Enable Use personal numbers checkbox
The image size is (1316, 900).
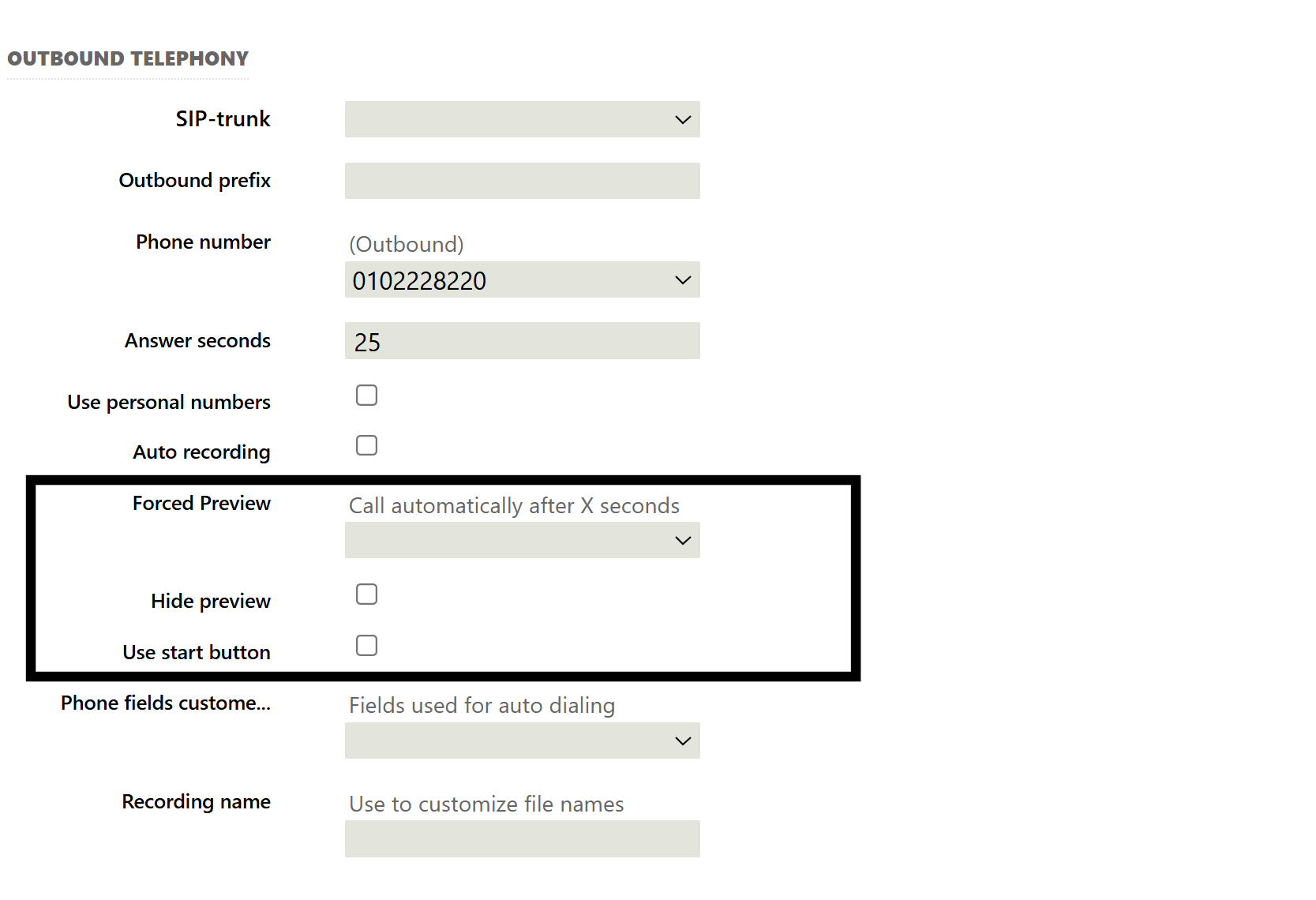pyautogui.click(x=366, y=396)
